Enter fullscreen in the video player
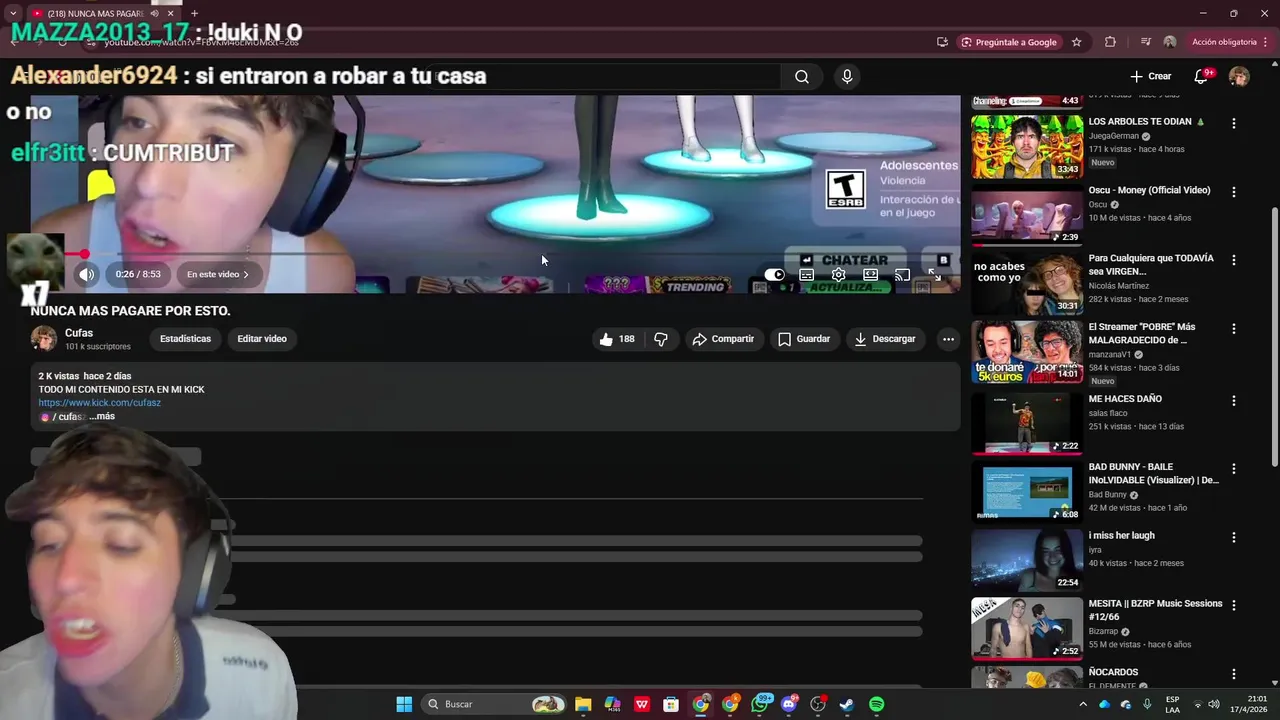Image resolution: width=1280 pixels, height=720 pixels. (x=934, y=275)
